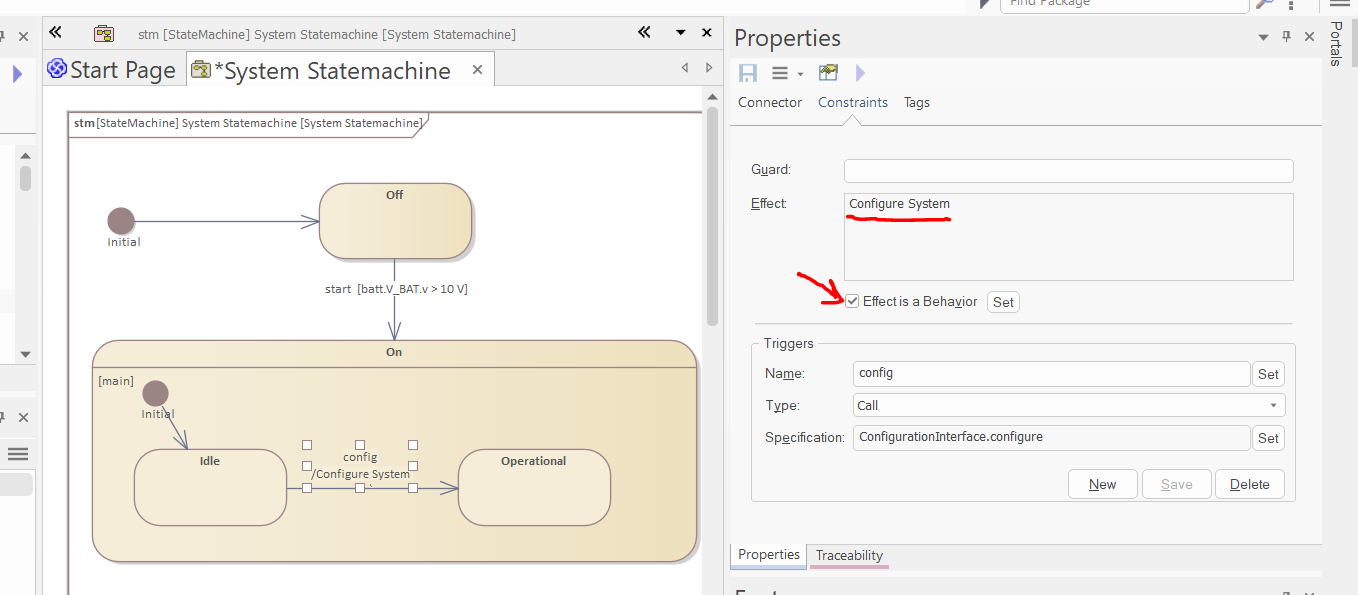Click the Find Package search magnifier icon
Image resolution: width=1358 pixels, height=595 pixels.
tap(1264, 4)
